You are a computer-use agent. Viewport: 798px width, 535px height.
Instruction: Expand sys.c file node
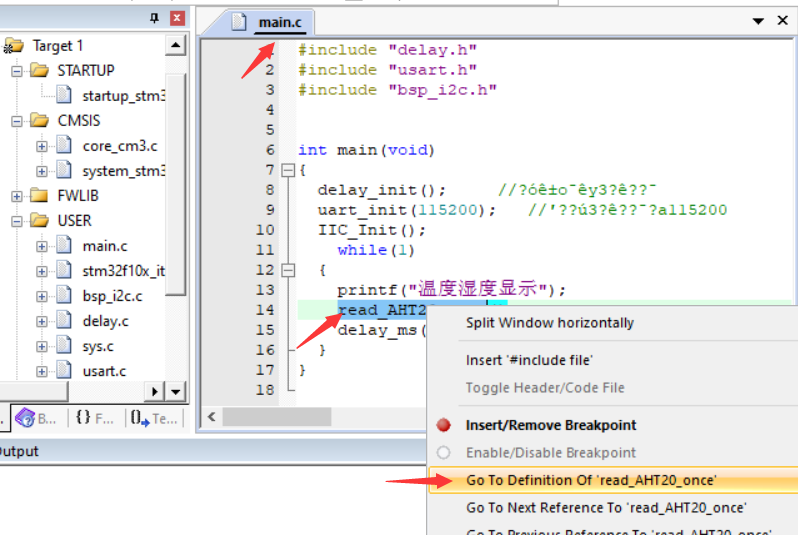coord(42,347)
